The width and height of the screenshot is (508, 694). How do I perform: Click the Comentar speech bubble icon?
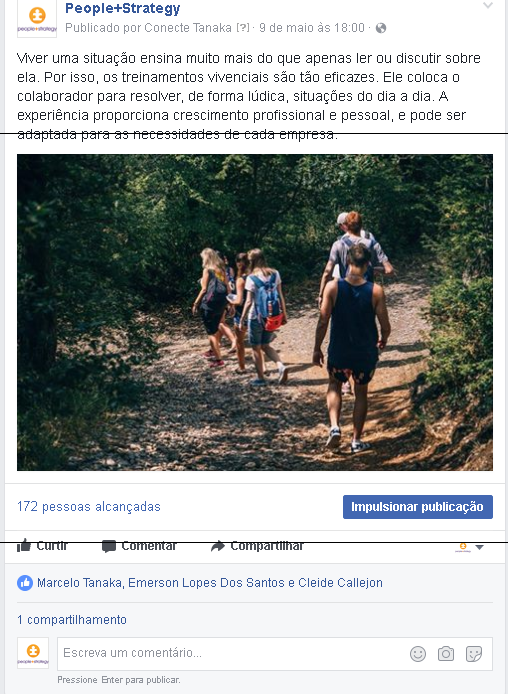[x=108, y=546]
